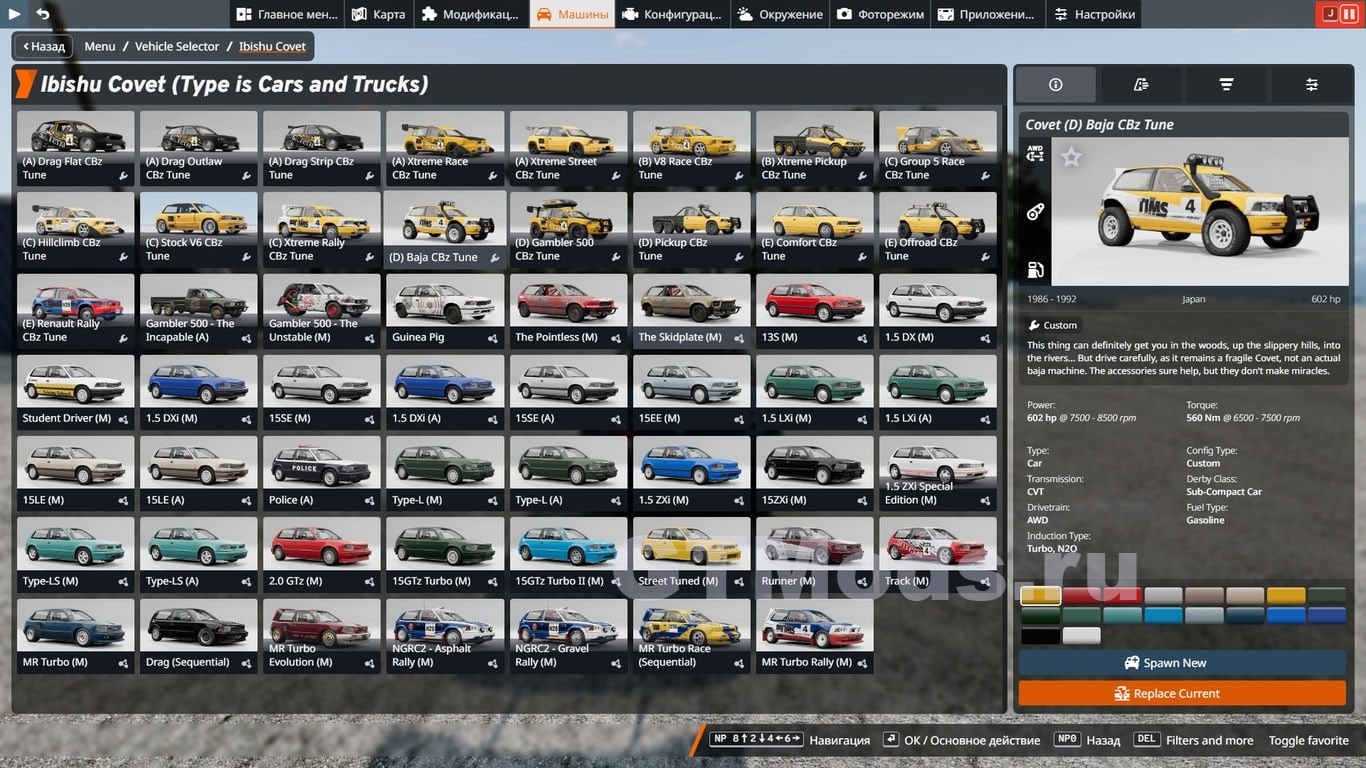The image size is (1366, 768).
Task: Select the Guinea Pig configuration thumbnail
Action: 444,310
